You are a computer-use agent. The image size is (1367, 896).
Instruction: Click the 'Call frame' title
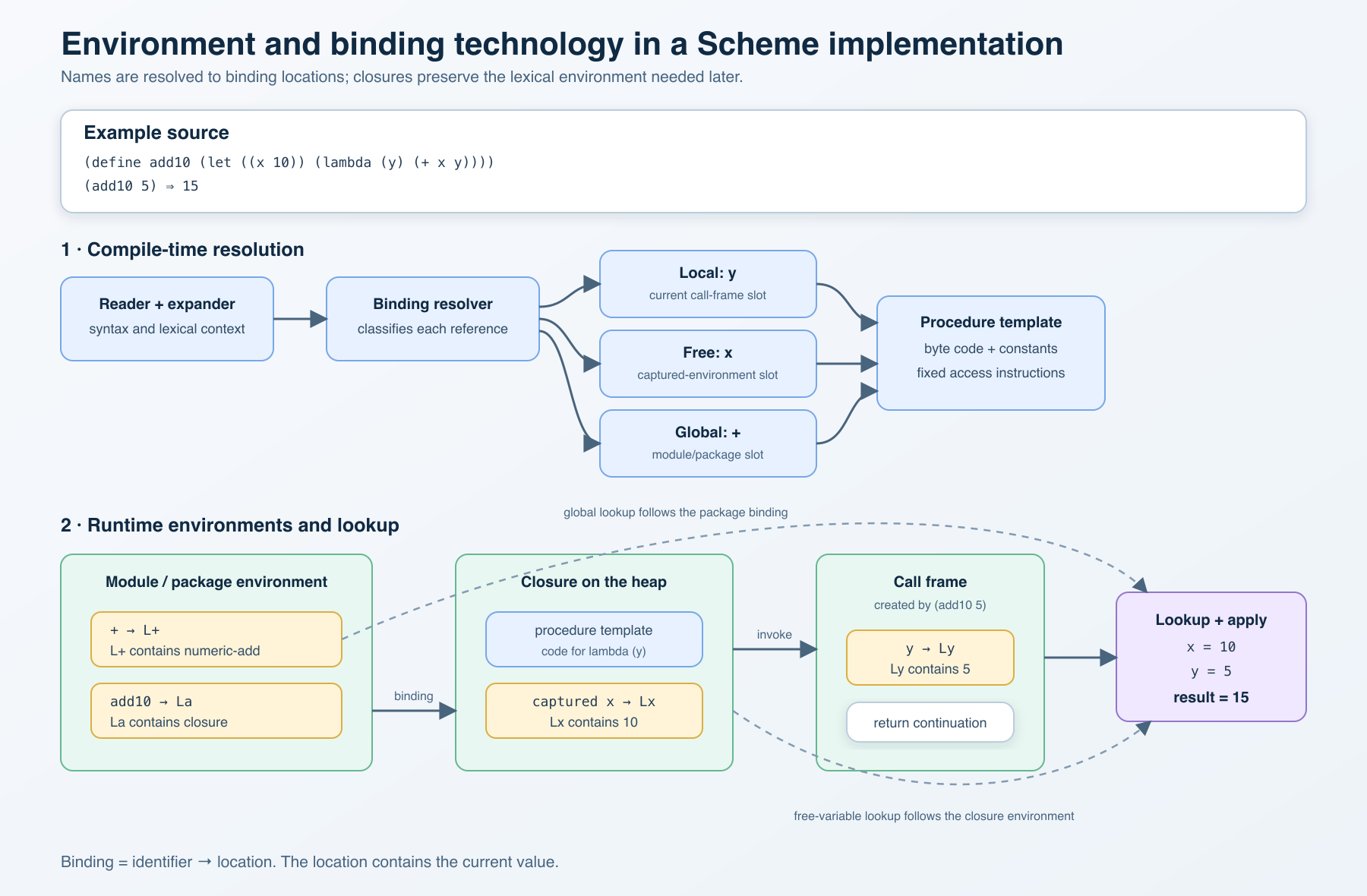click(930, 582)
